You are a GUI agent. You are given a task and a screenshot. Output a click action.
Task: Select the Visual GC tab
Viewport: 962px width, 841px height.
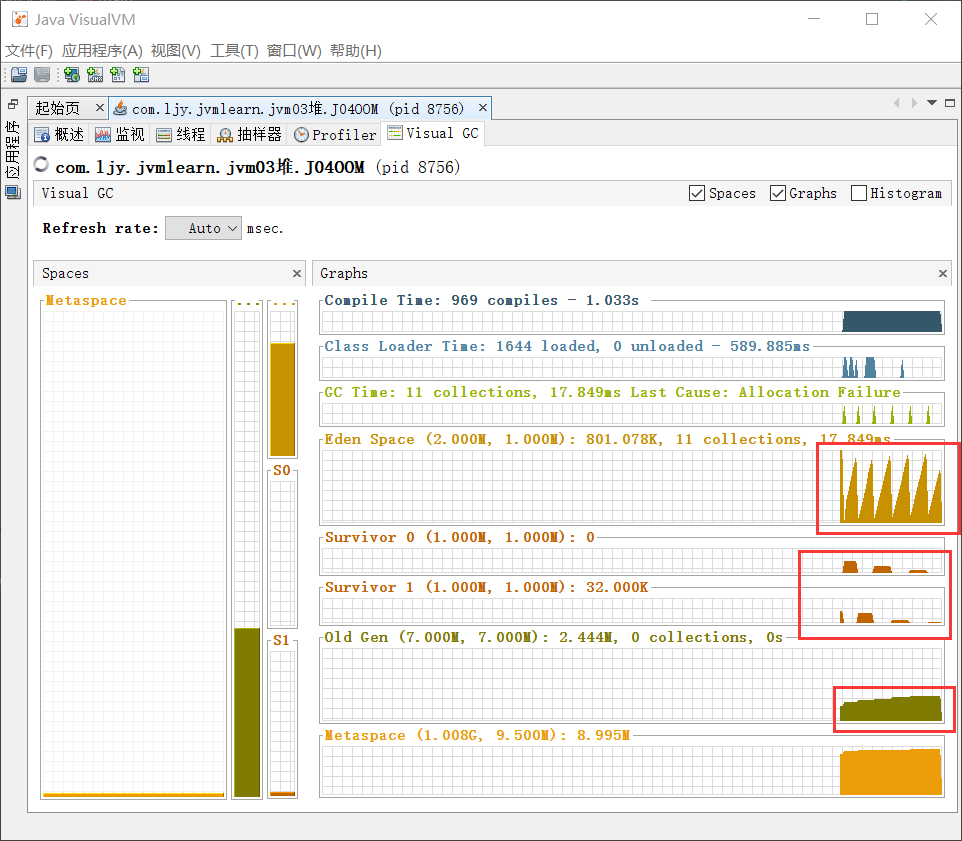click(433, 133)
